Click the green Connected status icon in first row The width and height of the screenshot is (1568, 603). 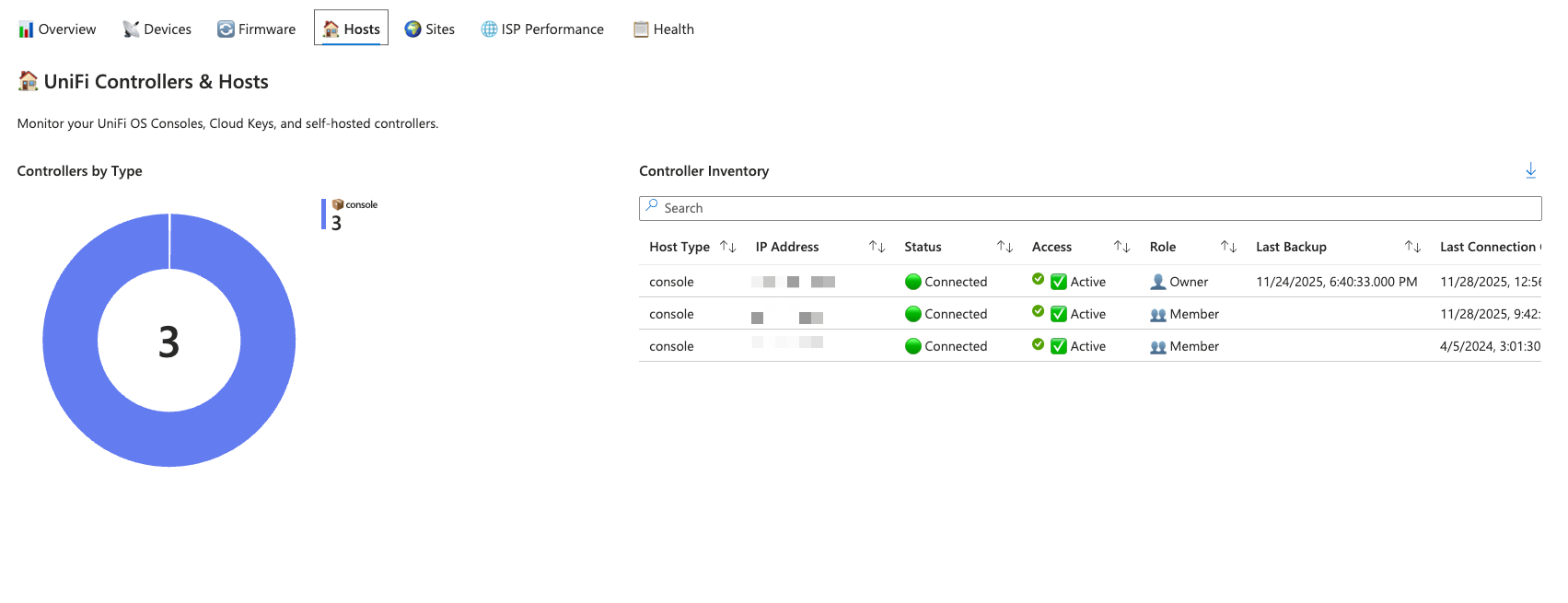click(913, 282)
